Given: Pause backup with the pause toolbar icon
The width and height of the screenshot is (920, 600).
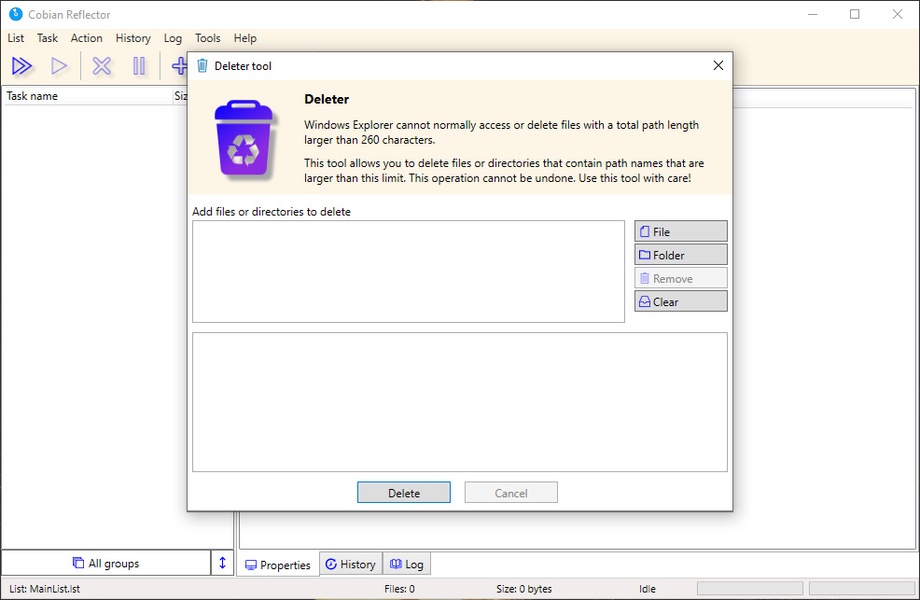Looking at the screenshot, I should pos(139,66).
